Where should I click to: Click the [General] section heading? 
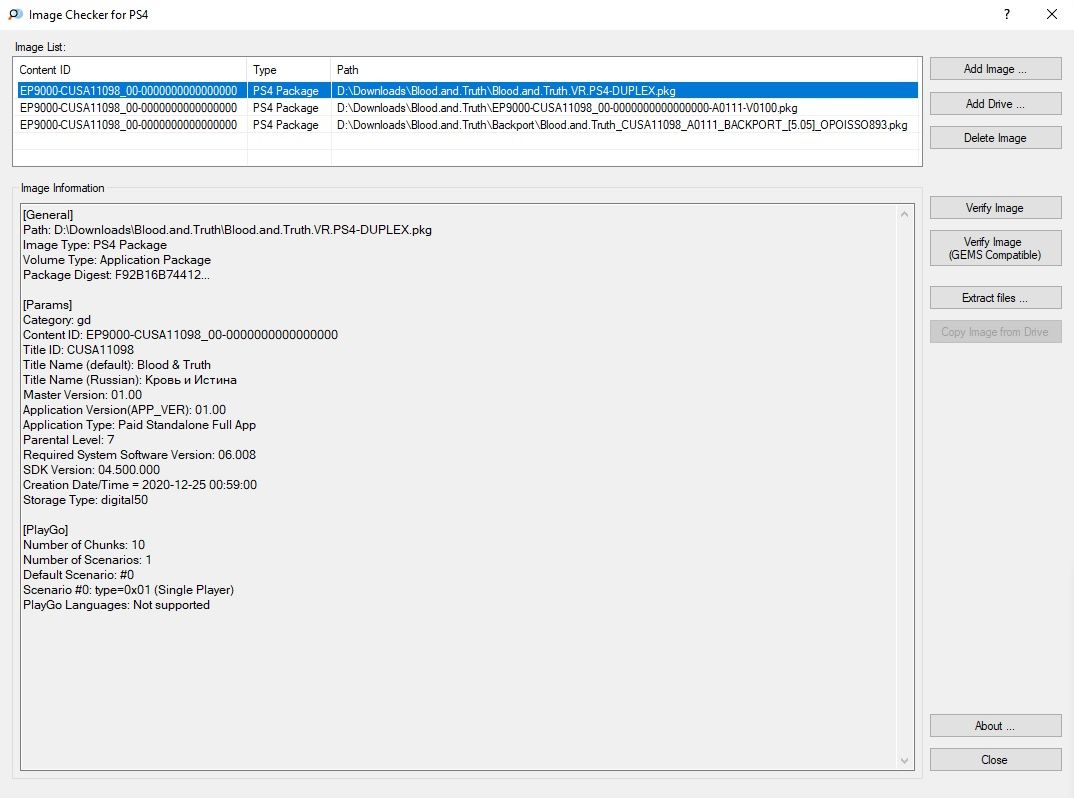pos(48,214)
